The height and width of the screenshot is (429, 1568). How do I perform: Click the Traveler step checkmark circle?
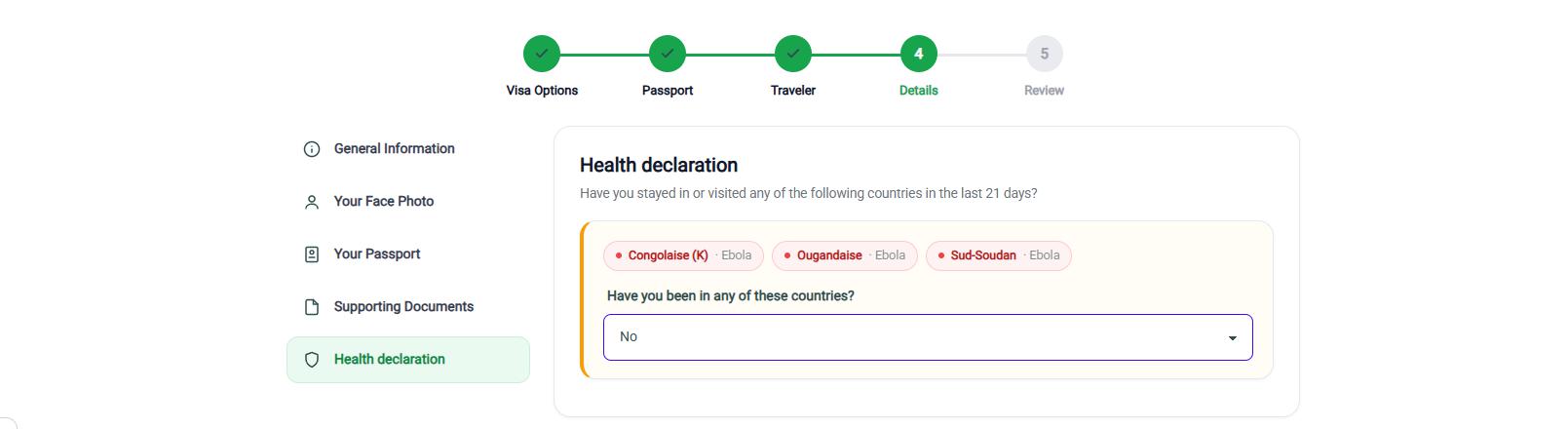point(793,54)
